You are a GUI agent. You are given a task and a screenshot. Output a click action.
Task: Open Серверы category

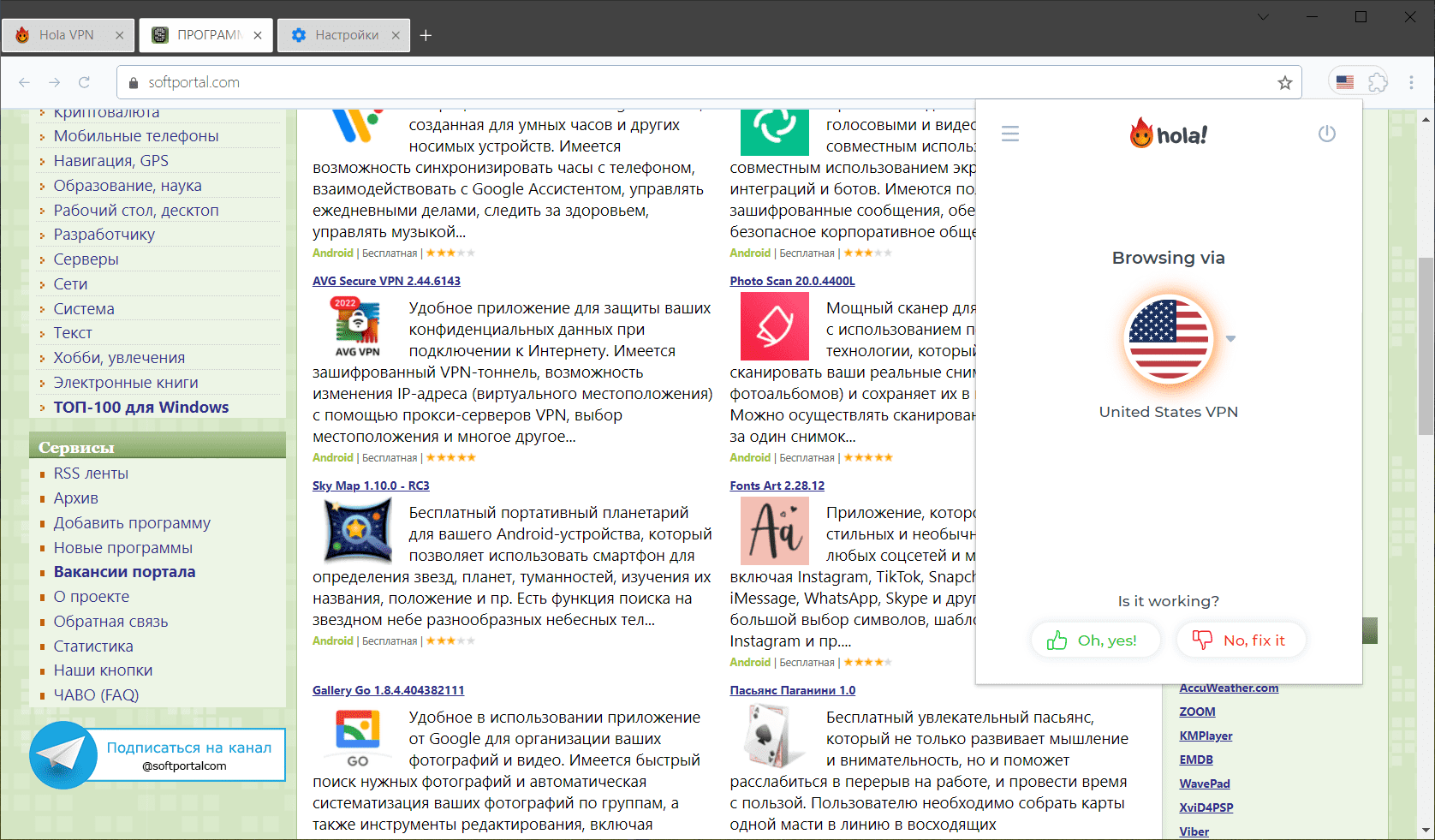(x=86, y=259)
